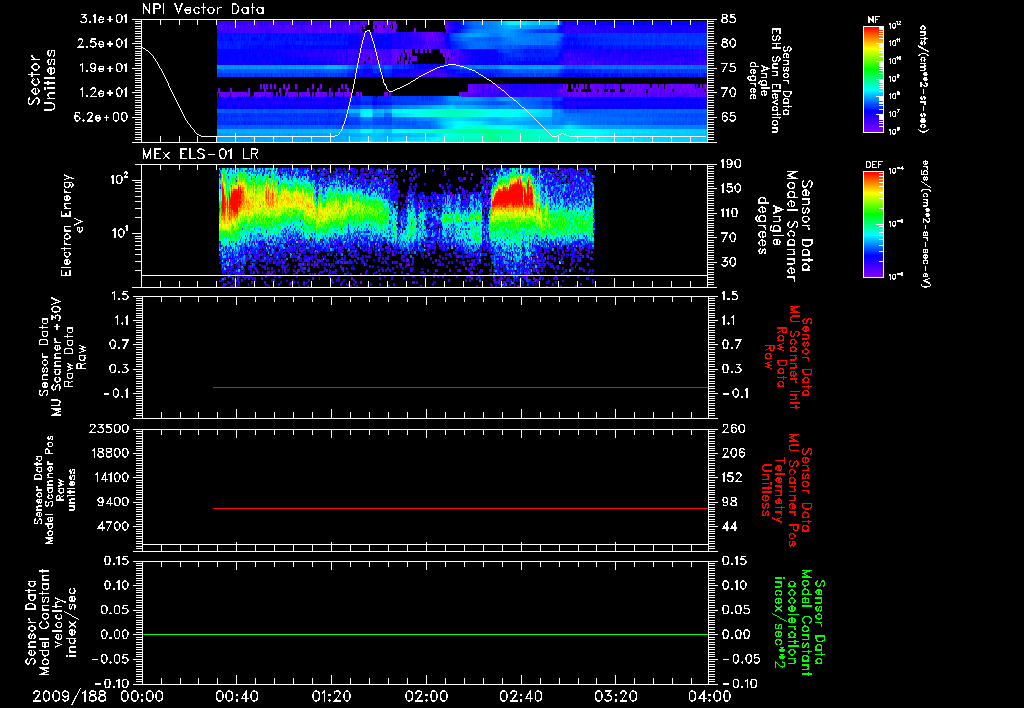
Task: Click the "NF" label above the color bar
Action: [x=873, y=20]
